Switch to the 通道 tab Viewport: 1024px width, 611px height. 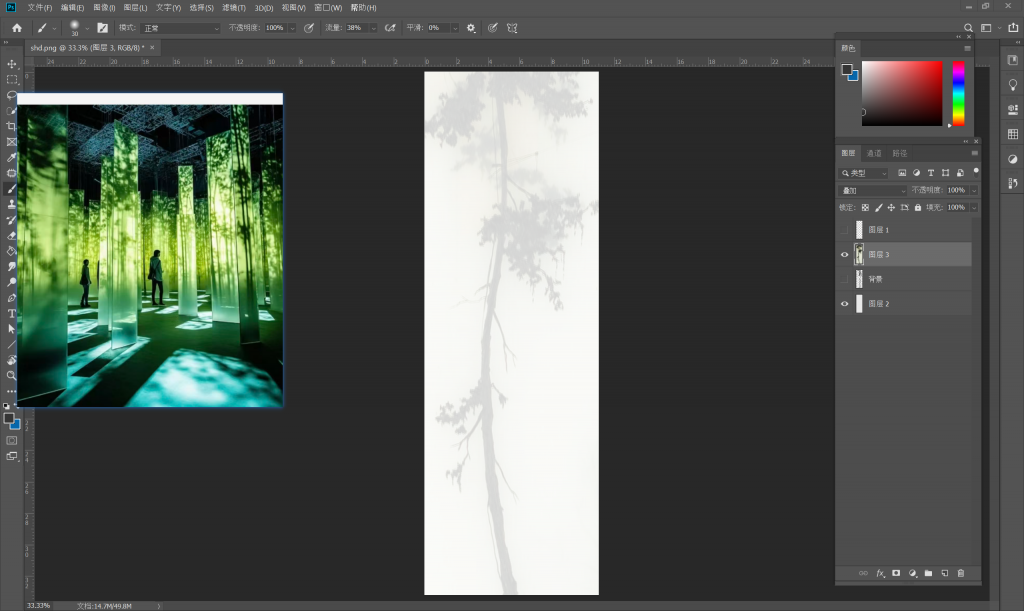tap(874, 153)
